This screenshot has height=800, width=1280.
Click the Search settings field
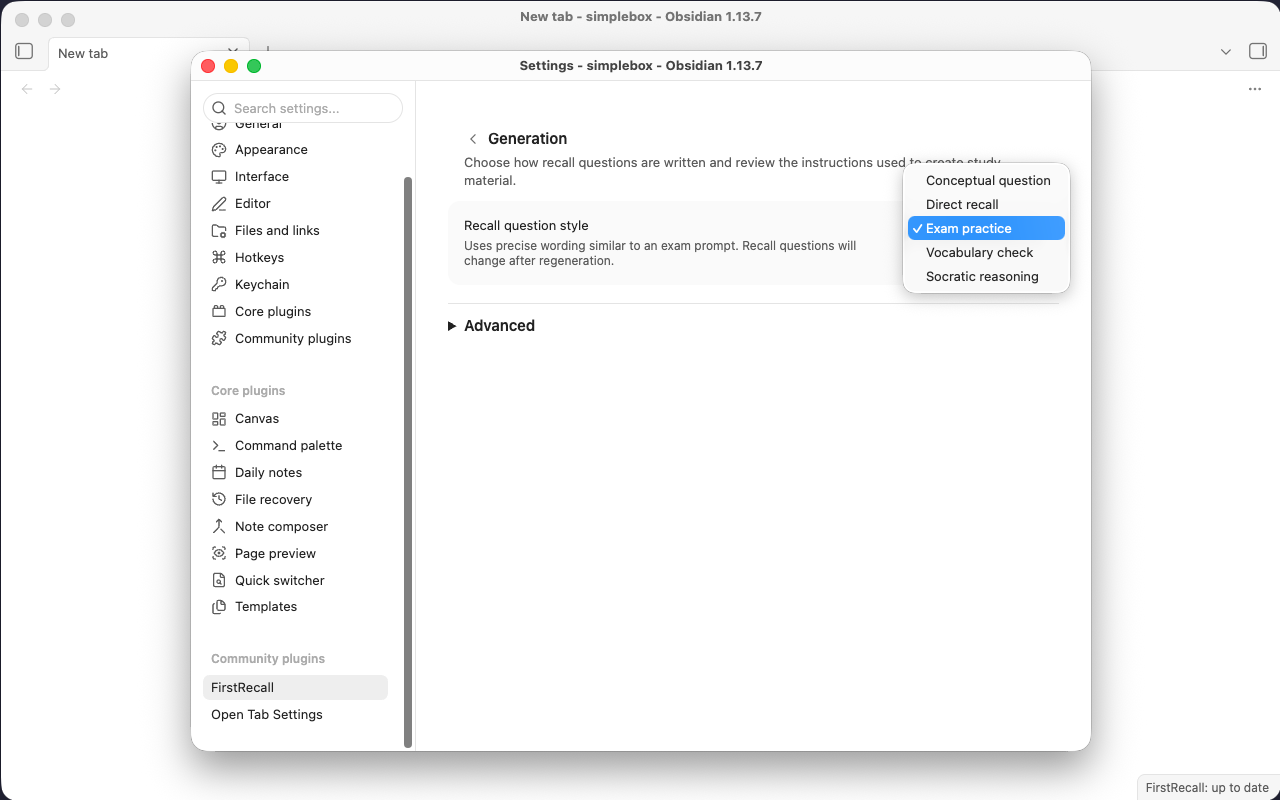point(303,108)
